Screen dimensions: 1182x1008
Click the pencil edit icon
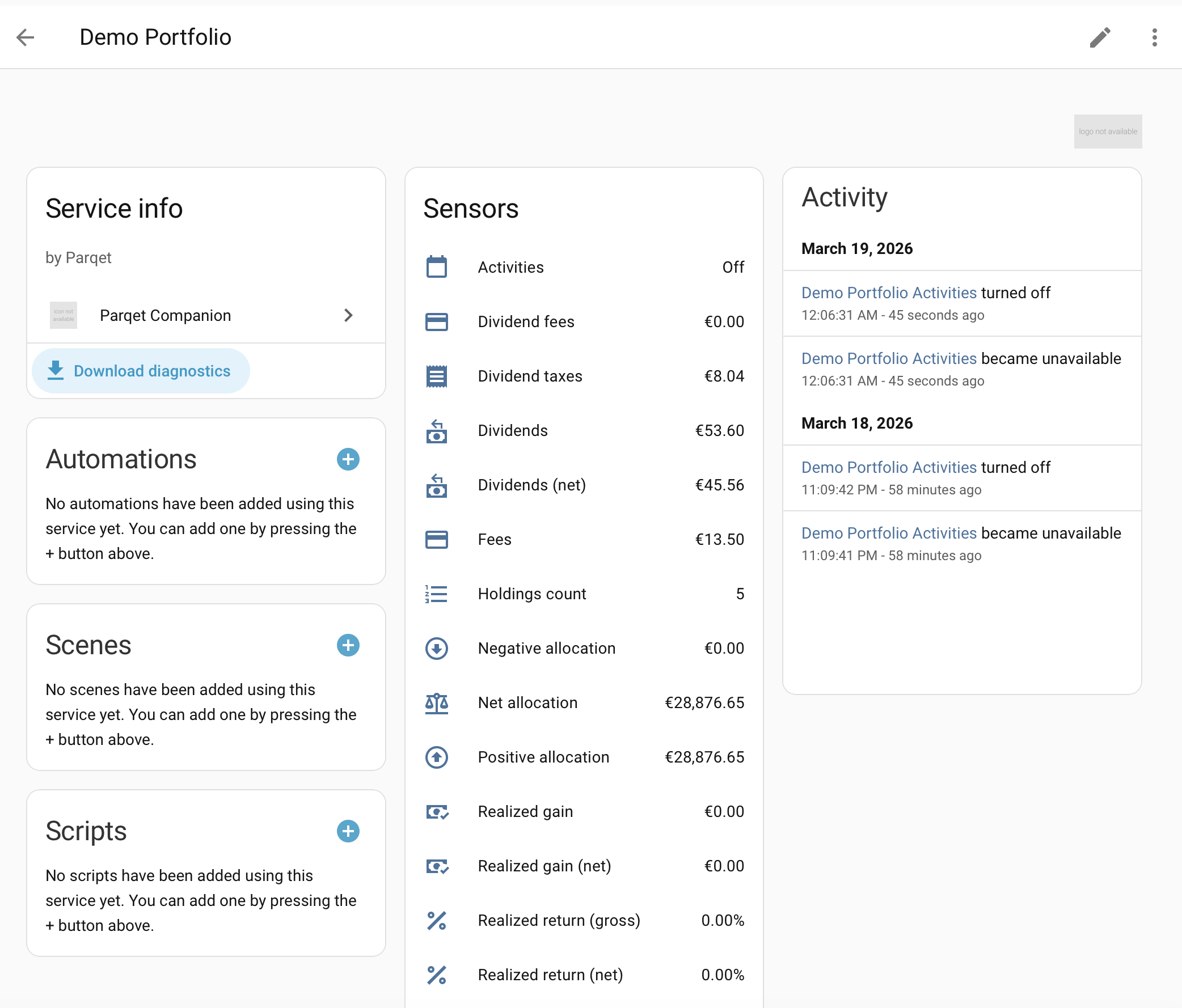(1100, 37)
